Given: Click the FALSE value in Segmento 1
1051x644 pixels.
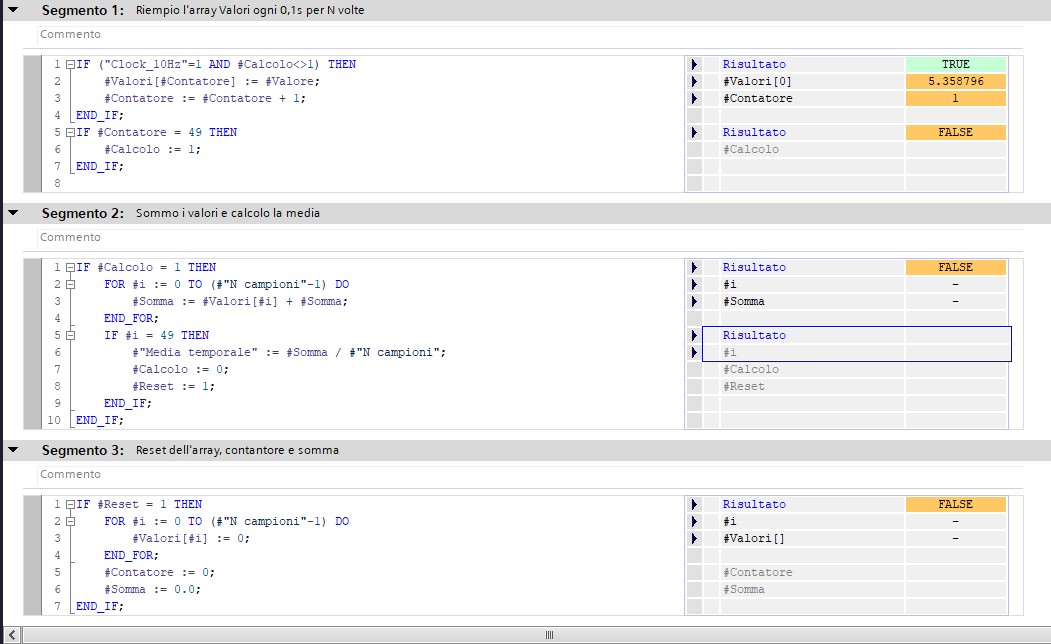Looking at the screenshot, I should (956, 133).
